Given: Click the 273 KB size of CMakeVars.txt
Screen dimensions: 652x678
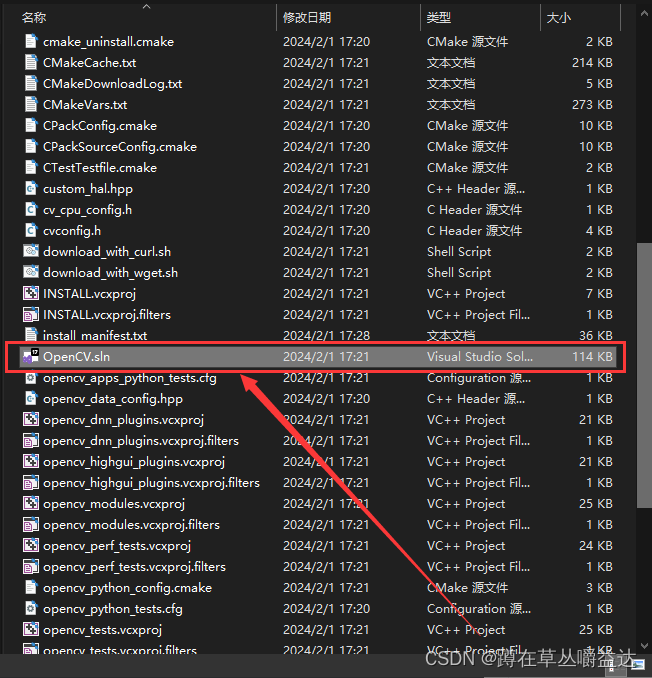Looking at the screenshot, I should point(592,105).
